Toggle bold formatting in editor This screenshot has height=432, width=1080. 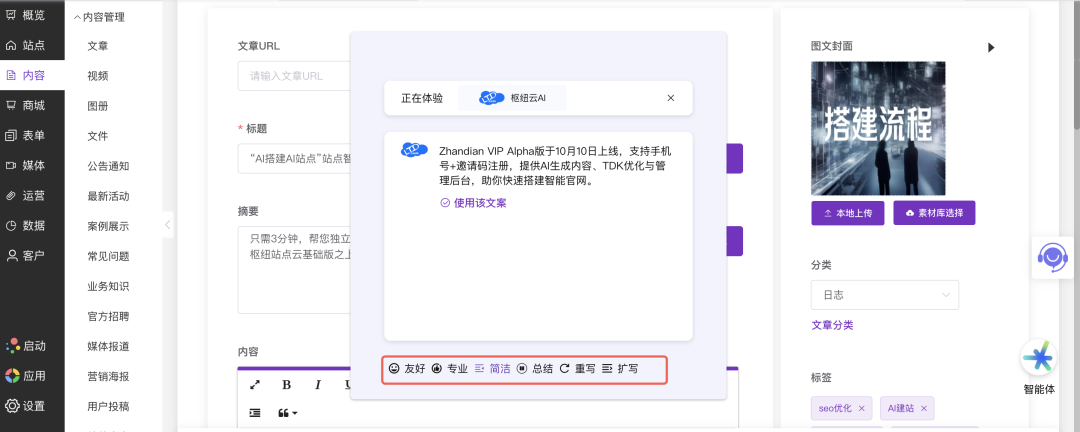click(x=287, y=384)
